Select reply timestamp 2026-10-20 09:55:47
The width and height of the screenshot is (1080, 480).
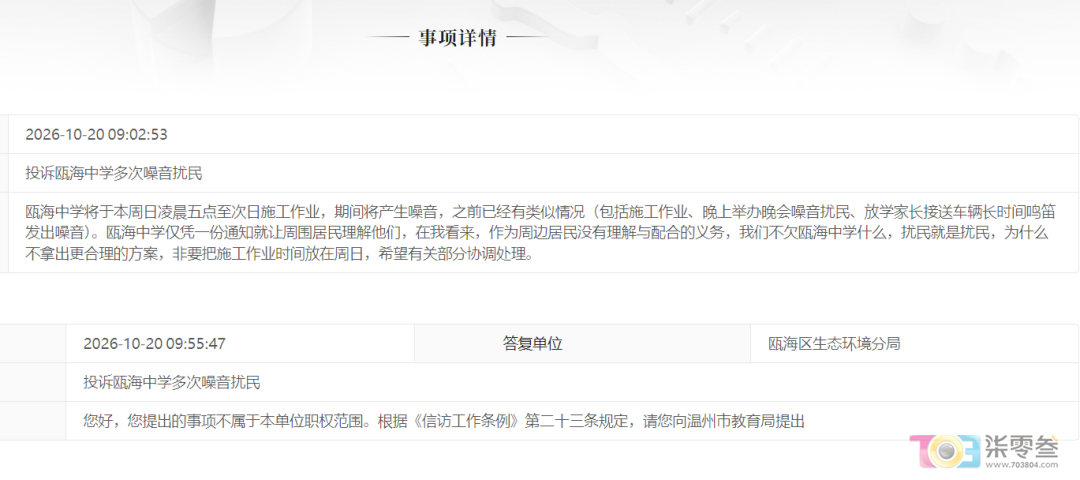(x=154, y=344)
